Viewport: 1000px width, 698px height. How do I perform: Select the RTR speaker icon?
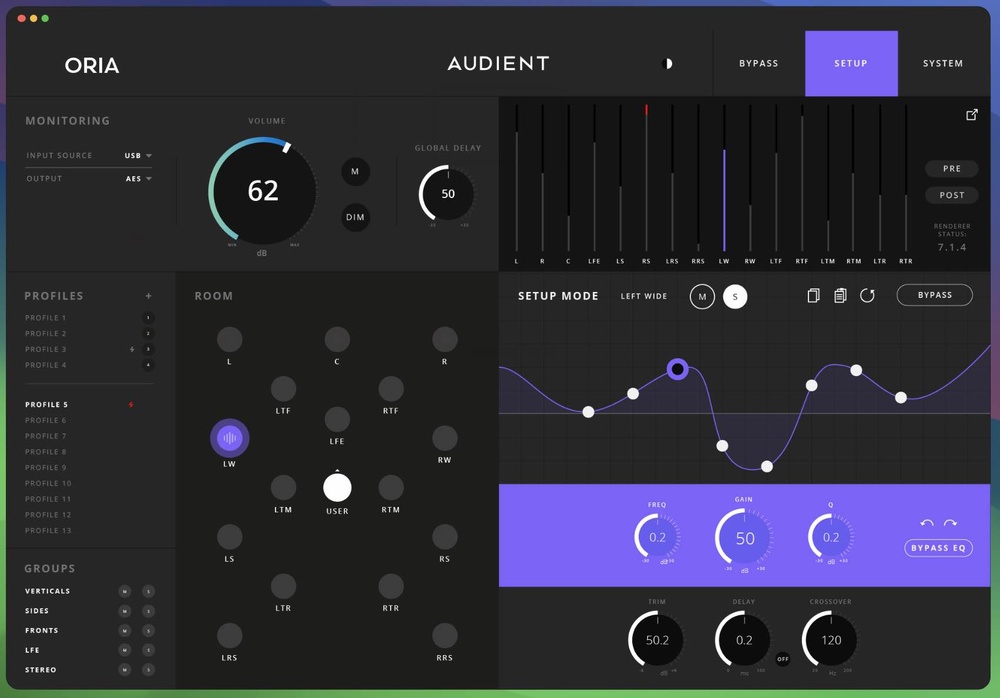coord(391,586)
